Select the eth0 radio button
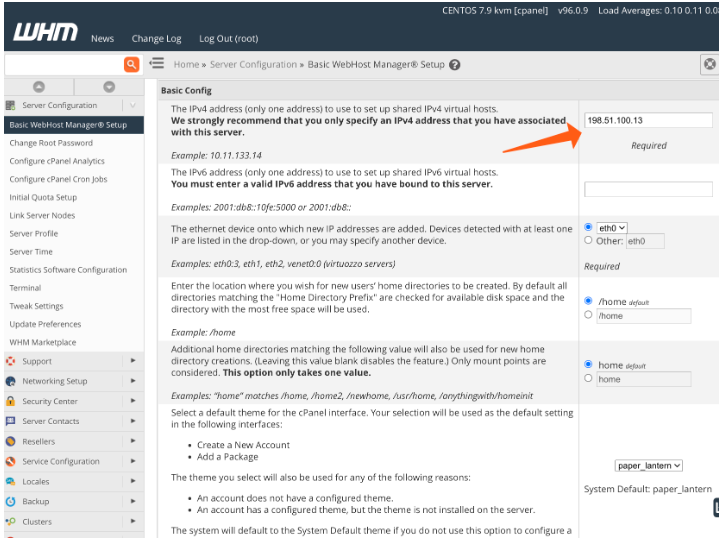 point(589,227)
